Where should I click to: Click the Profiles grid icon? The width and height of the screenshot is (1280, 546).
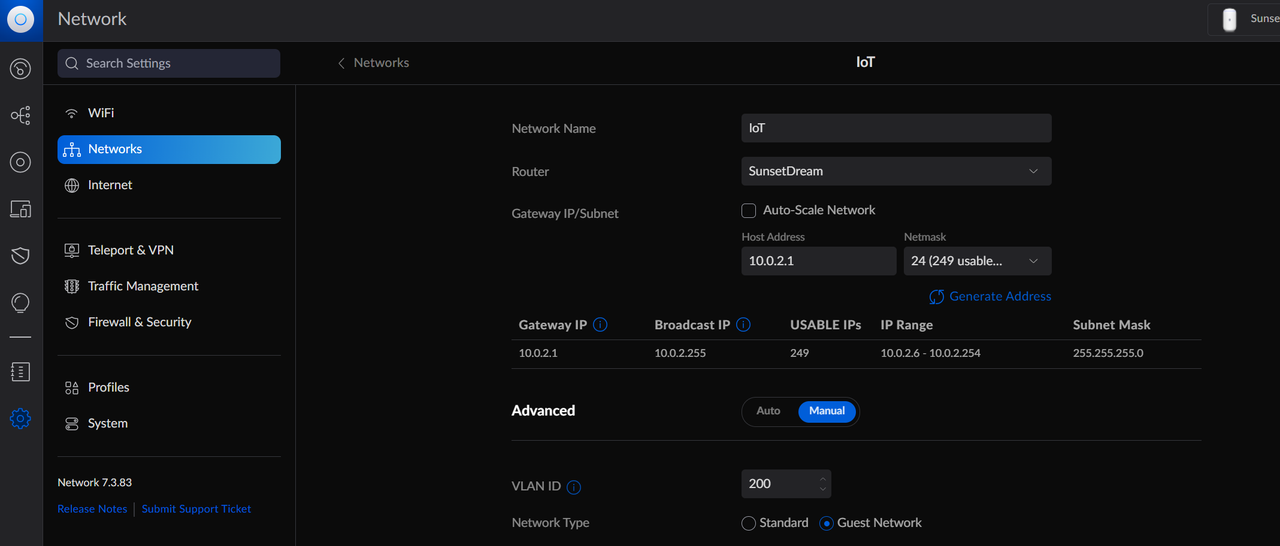72,387
